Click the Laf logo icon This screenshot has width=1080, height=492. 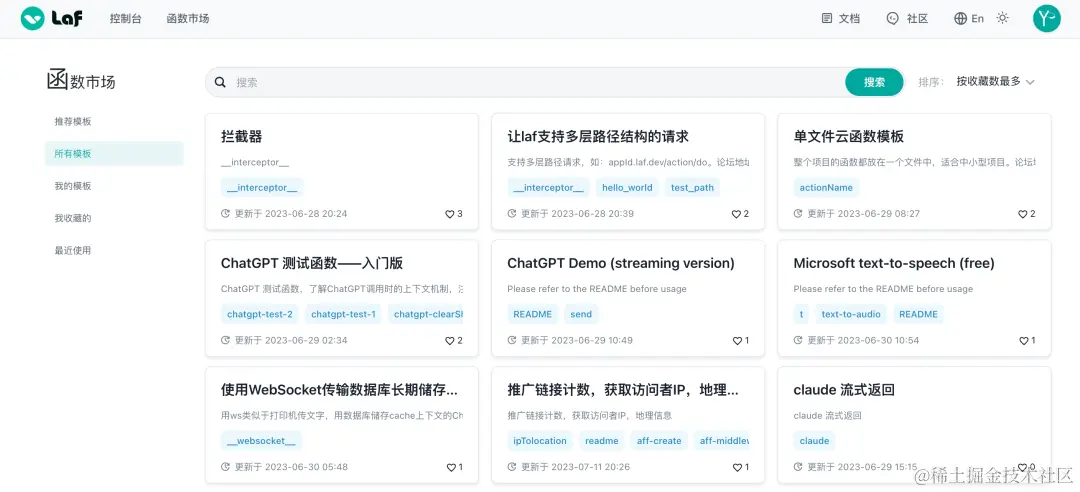(32, 19)
